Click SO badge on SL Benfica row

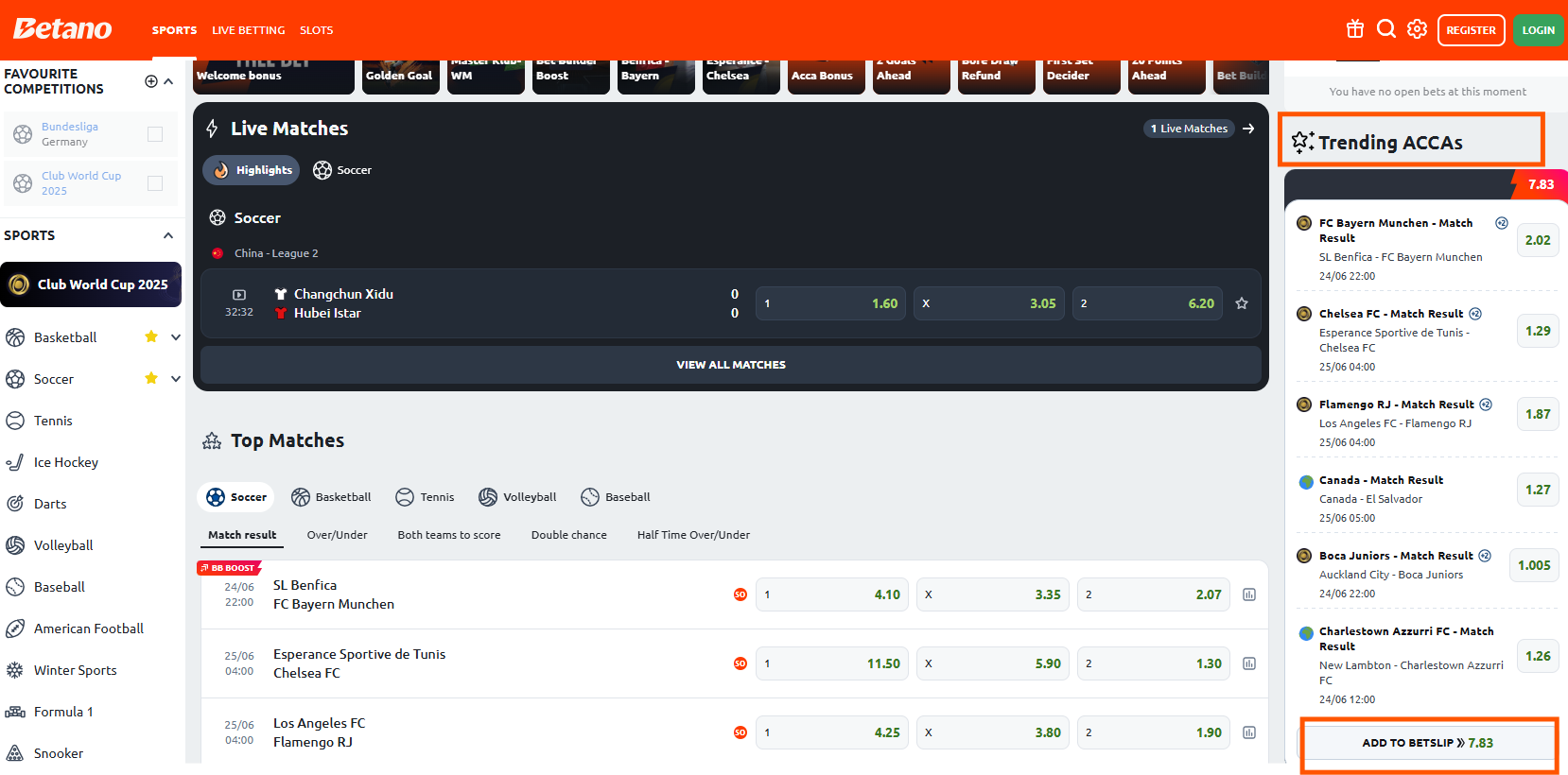point(740,594)
